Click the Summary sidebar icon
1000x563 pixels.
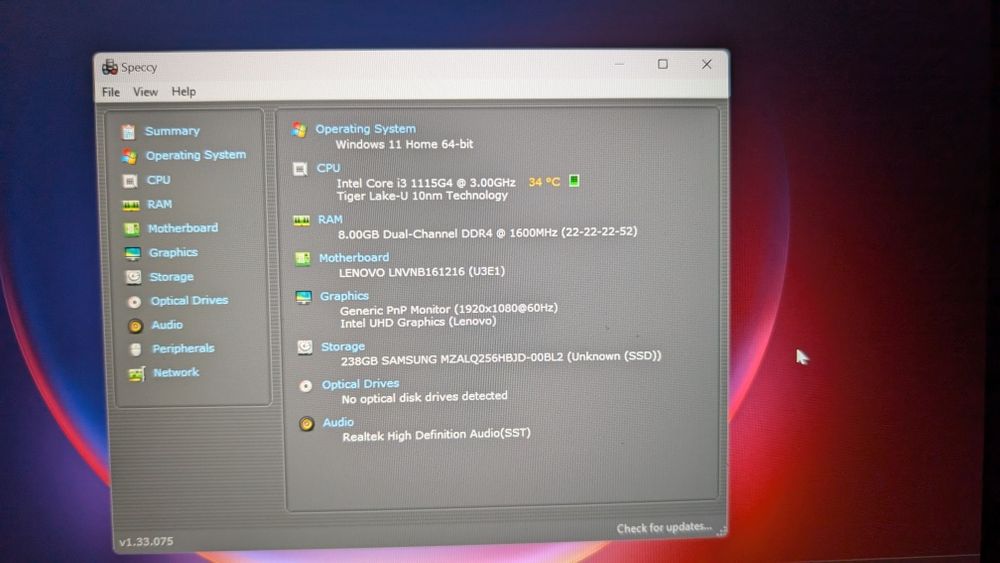(x=129, y=131)
